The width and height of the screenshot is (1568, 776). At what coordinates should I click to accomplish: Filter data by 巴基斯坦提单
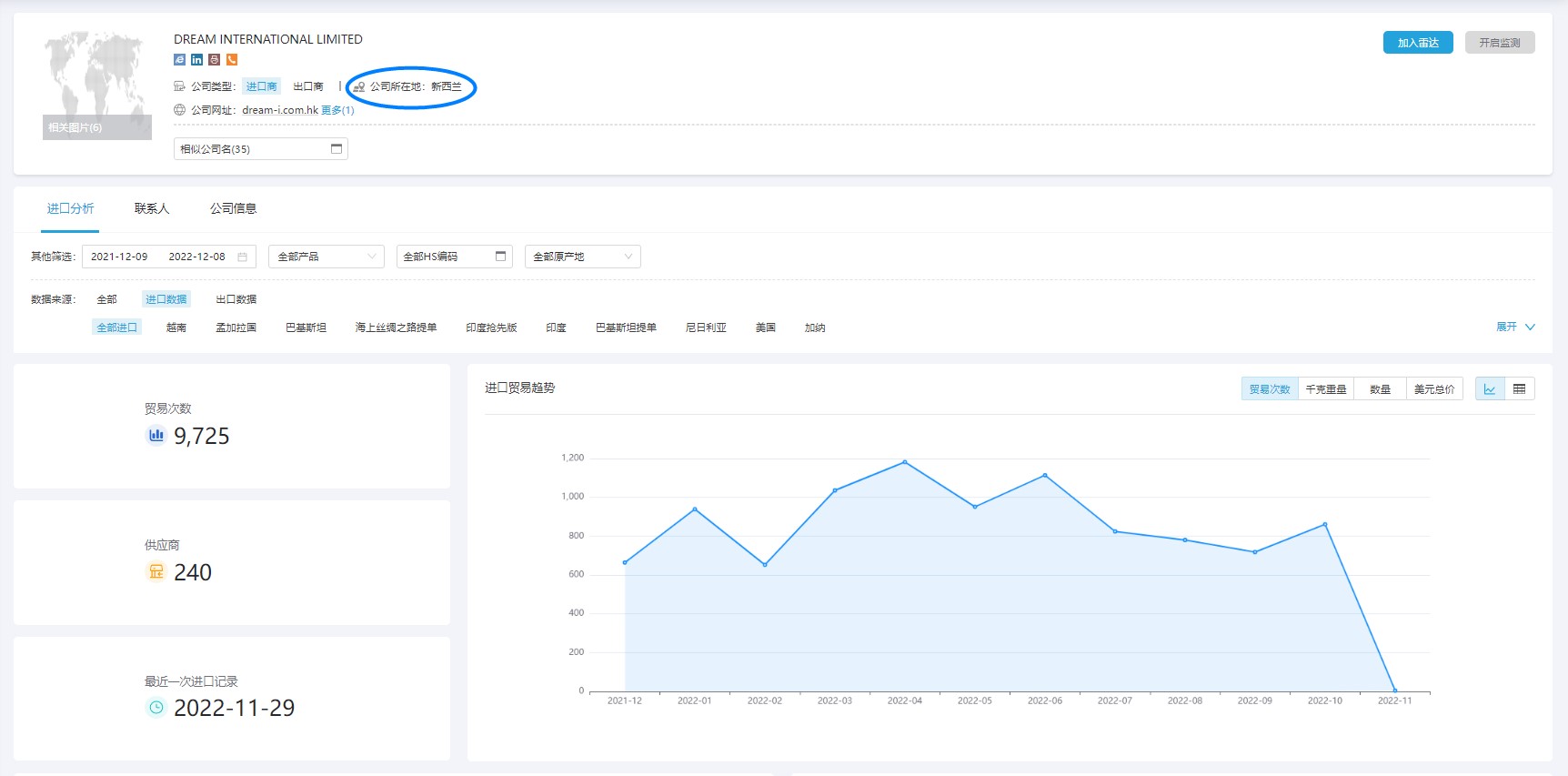(626, 328)
